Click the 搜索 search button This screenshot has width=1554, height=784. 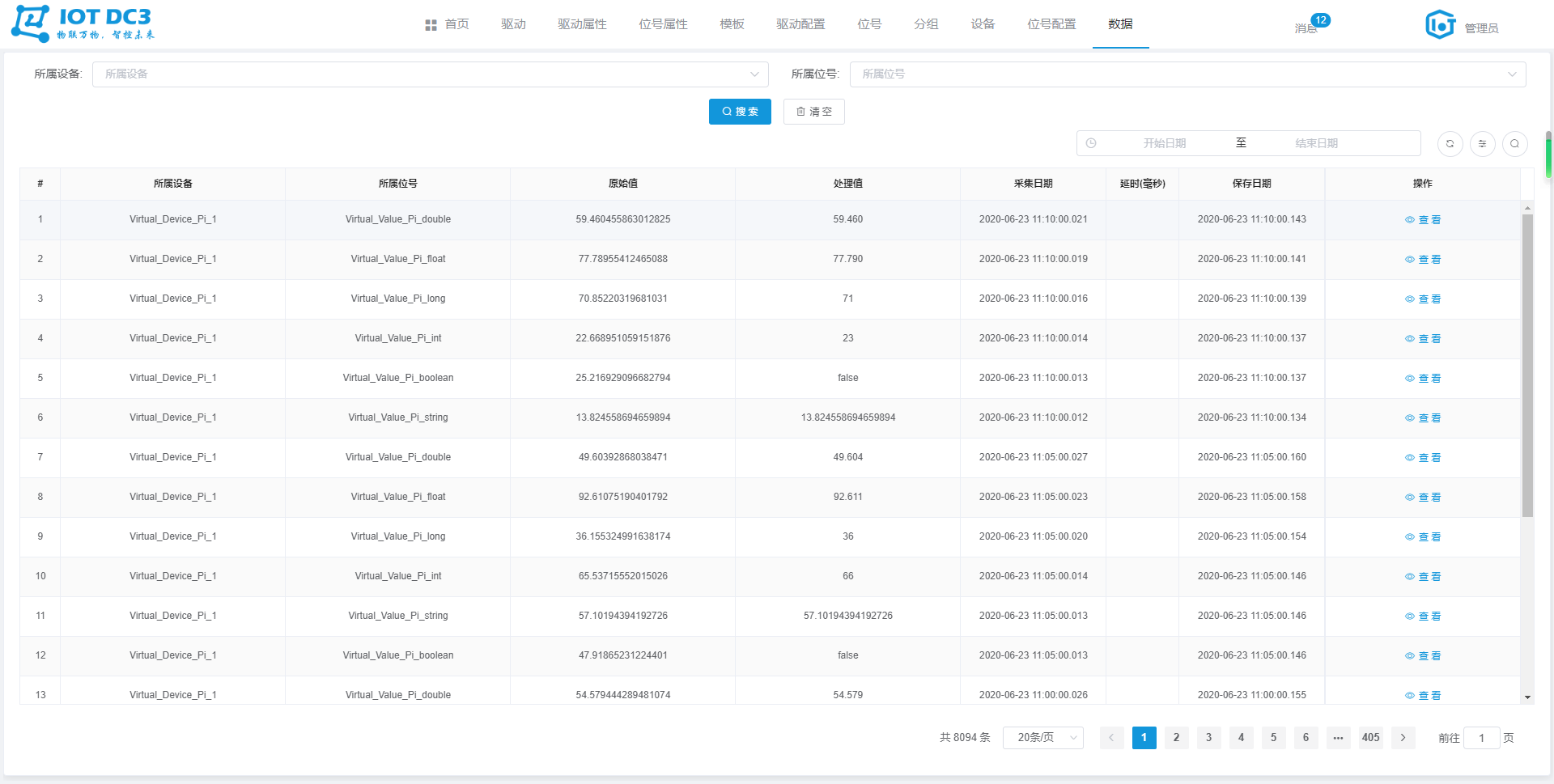point(740,112)
